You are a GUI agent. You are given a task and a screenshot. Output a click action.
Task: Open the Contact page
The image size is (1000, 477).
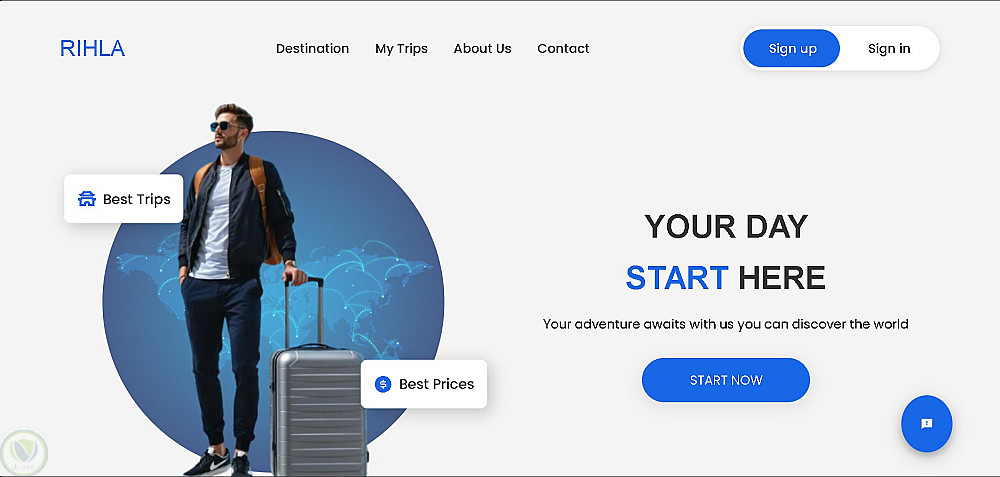tap(563, 48)
